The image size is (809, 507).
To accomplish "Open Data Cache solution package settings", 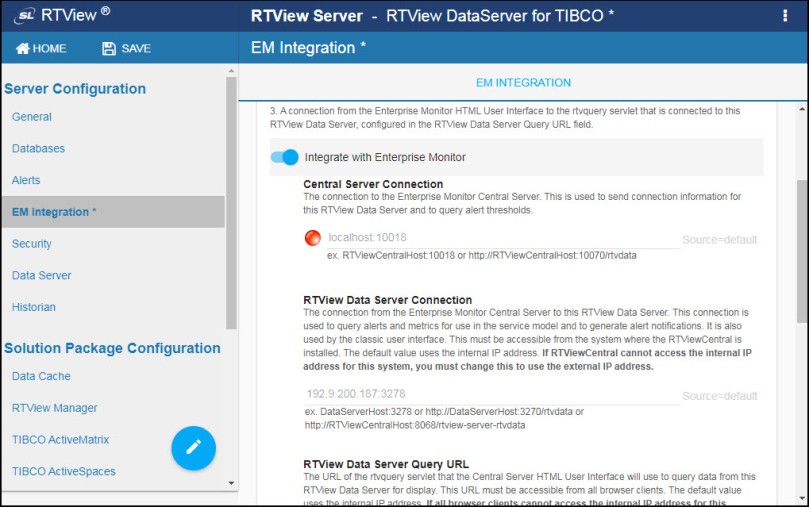I will [x=42, y=376].
